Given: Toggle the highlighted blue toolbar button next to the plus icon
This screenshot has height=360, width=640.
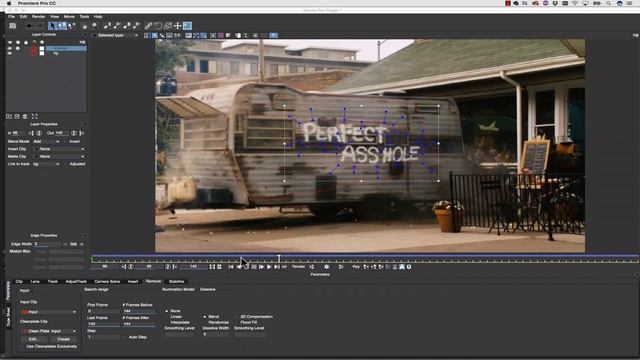Looking at the screenshot, I should point(187,26).
